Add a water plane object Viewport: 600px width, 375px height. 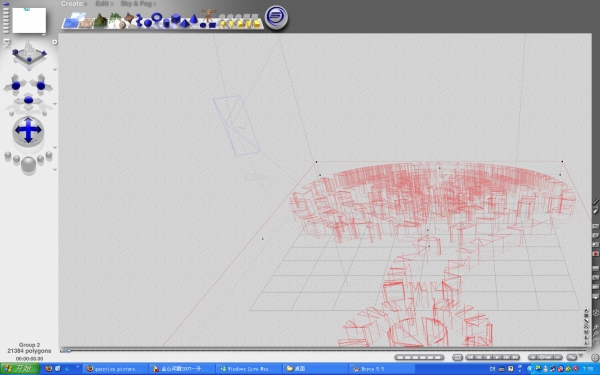[70, 23]
